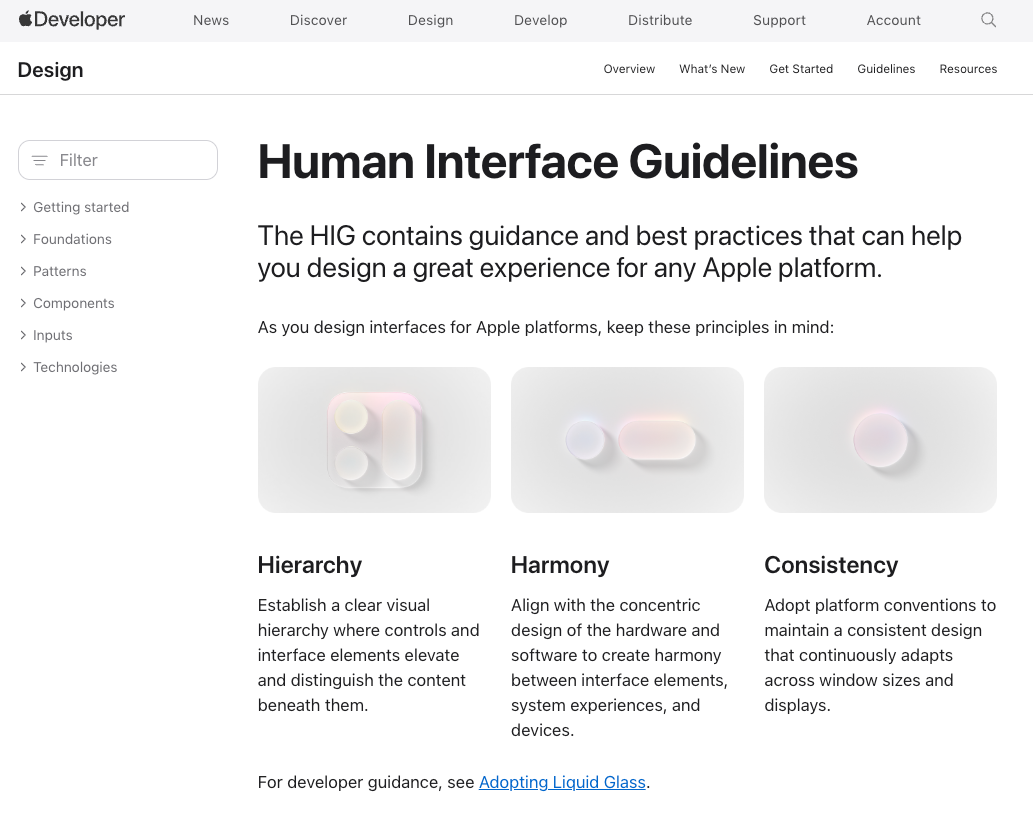Open the Distribute menu item
The height and width of the screenshot is (824, 1033).
coord(660,20)
